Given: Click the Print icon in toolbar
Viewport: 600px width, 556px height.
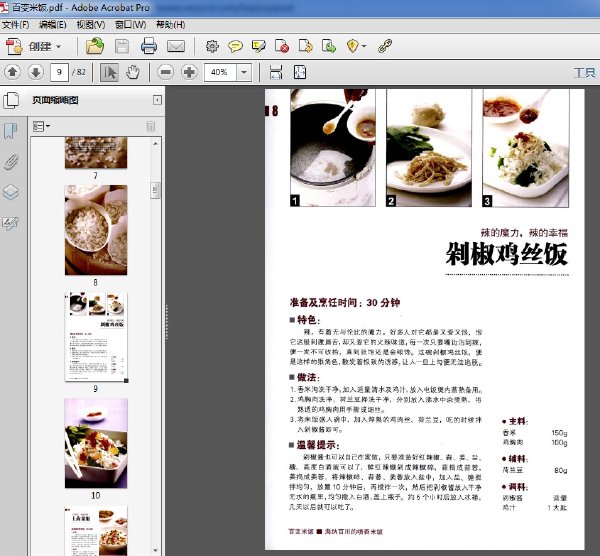Looking at the screenshot, I should click(x=148, y=46).
